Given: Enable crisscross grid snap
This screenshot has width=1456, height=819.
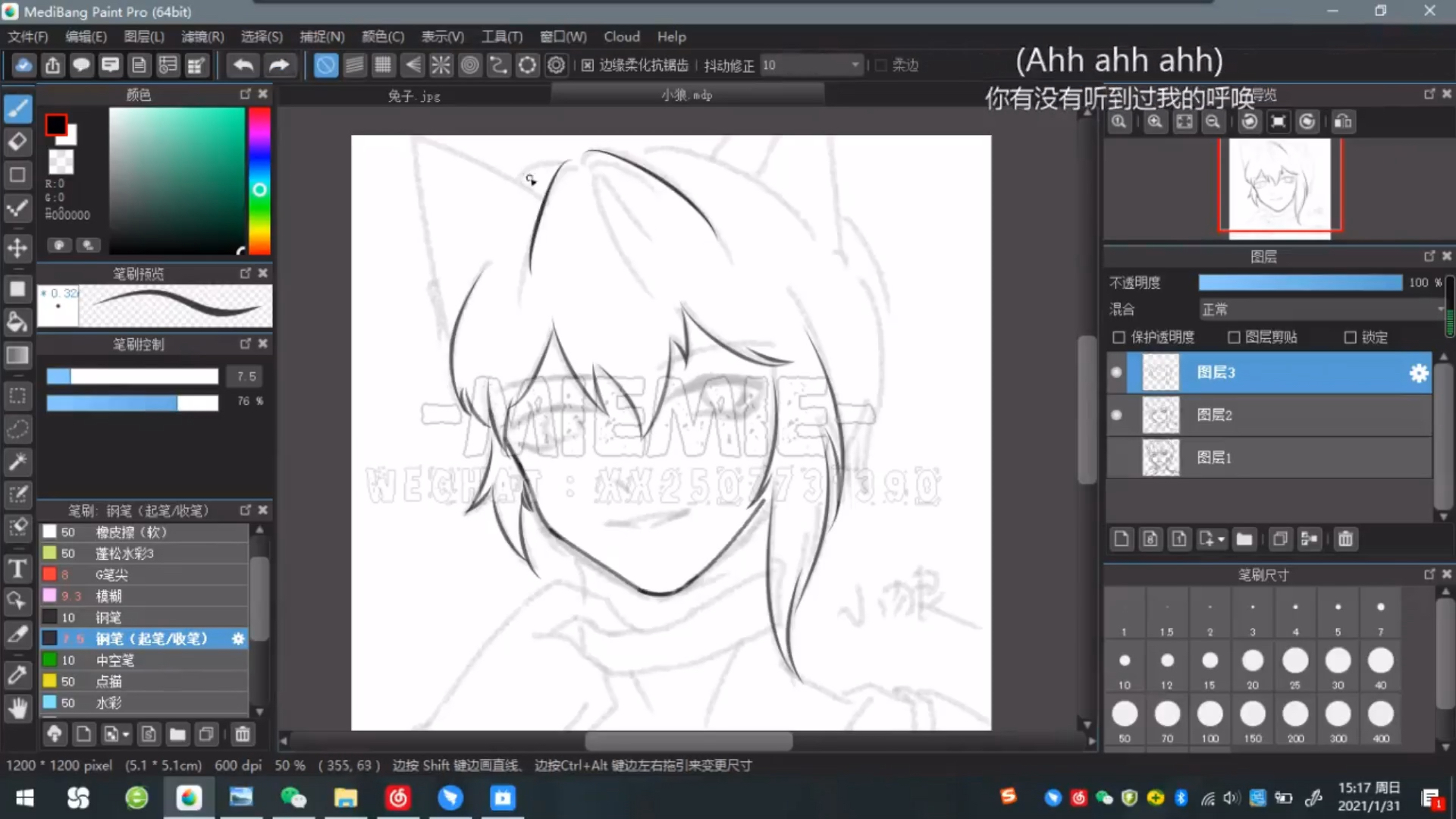Looking at the screenshot, I should coord(383,65).
